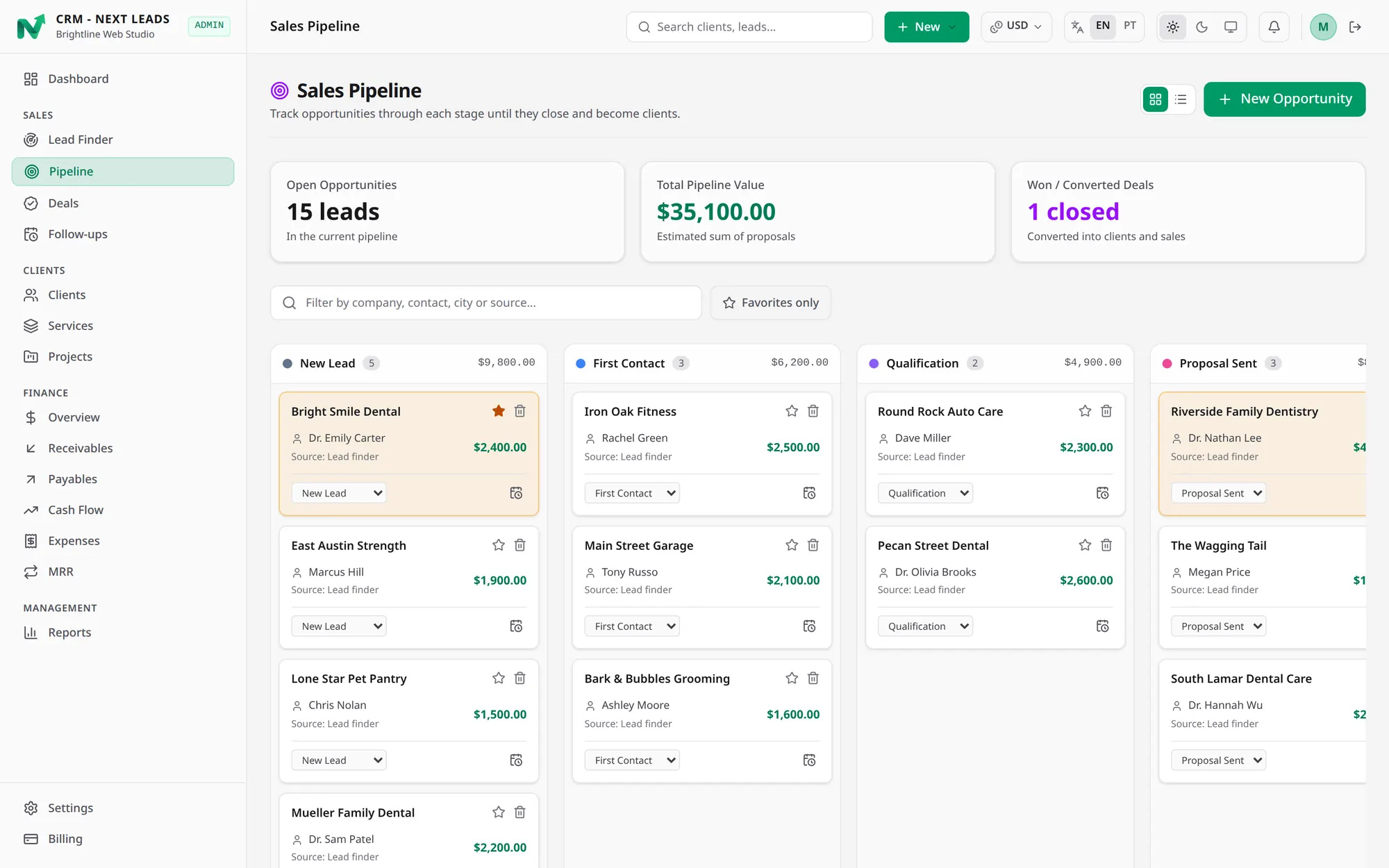Schedule follow-up for Pecan Street Dental
Image resolution: width=1389 pixels, height=868 pixels.
pos(1102,626)
